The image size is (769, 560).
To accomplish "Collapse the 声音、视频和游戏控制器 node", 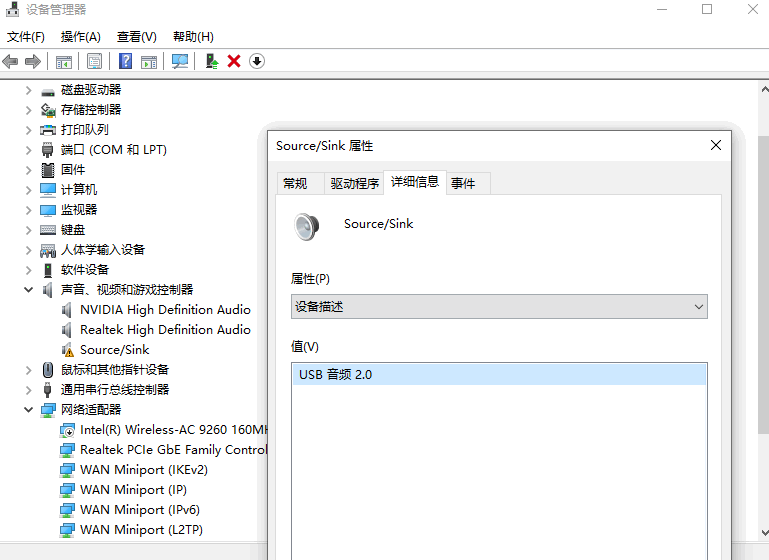I will [x=28, y=290].
